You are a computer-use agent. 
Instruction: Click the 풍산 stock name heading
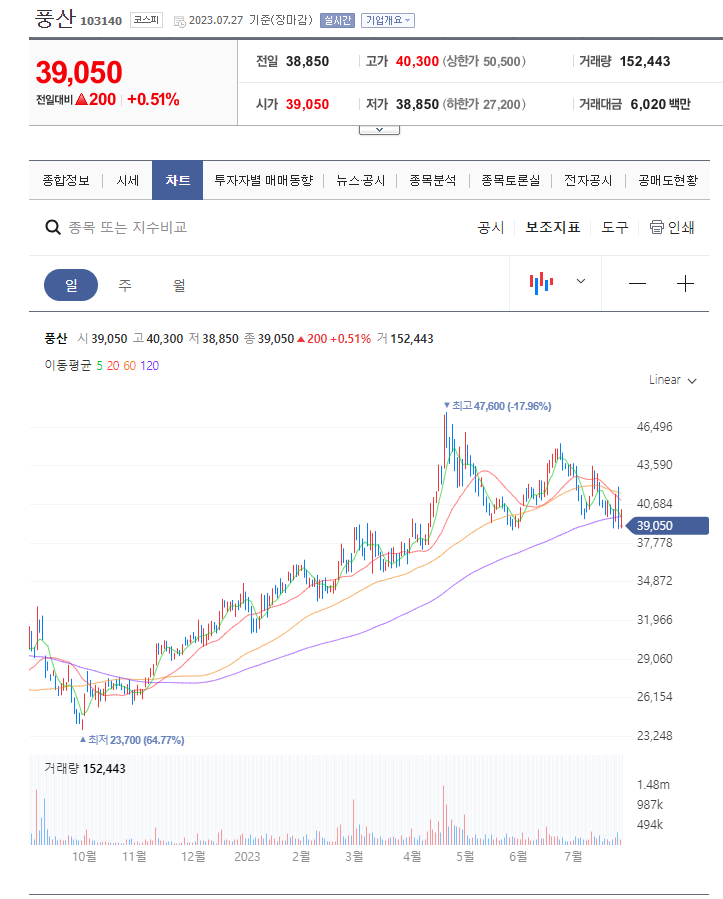(x=55, y=18)
